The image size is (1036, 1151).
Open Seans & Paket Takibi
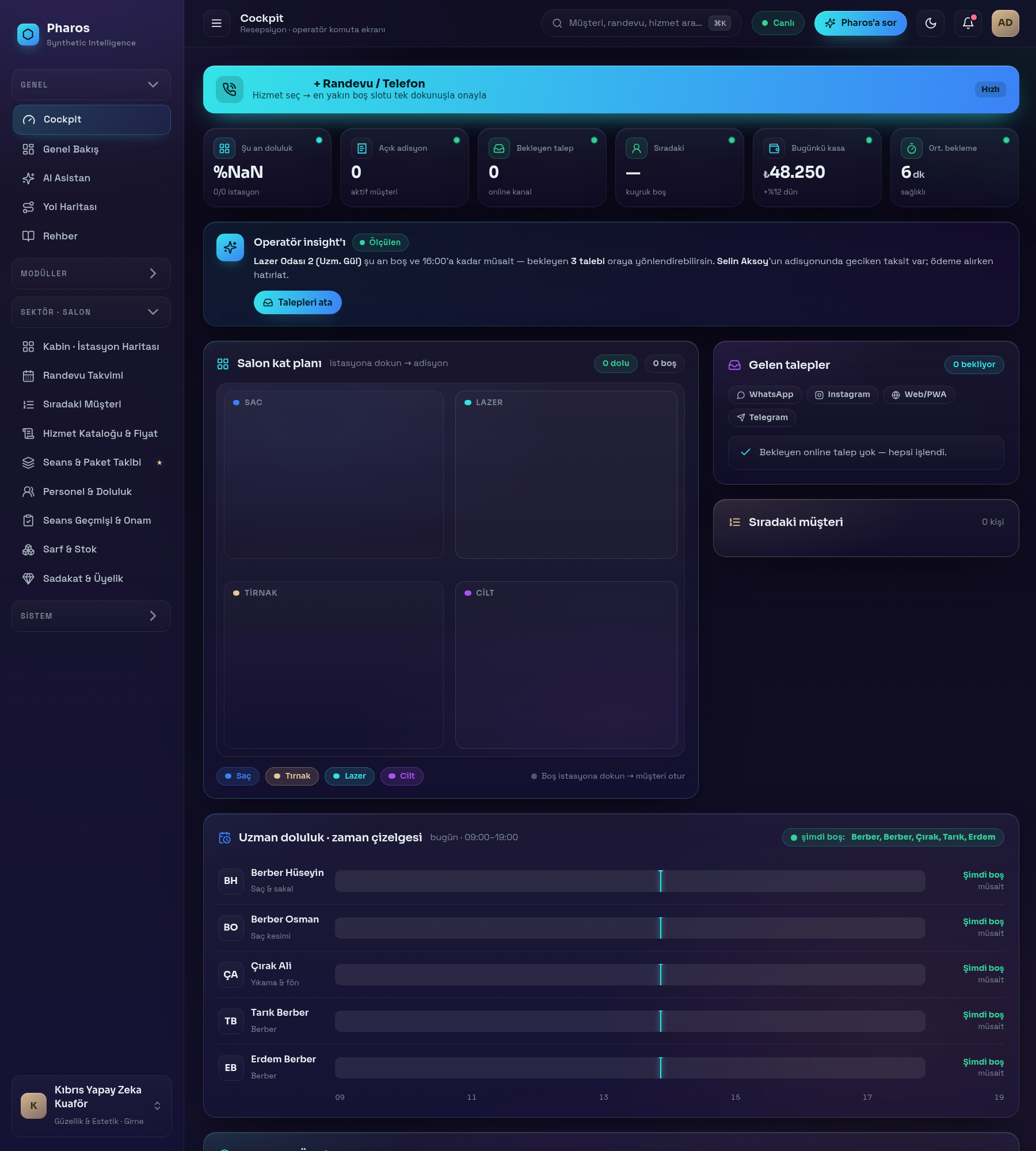coord(92,462)
